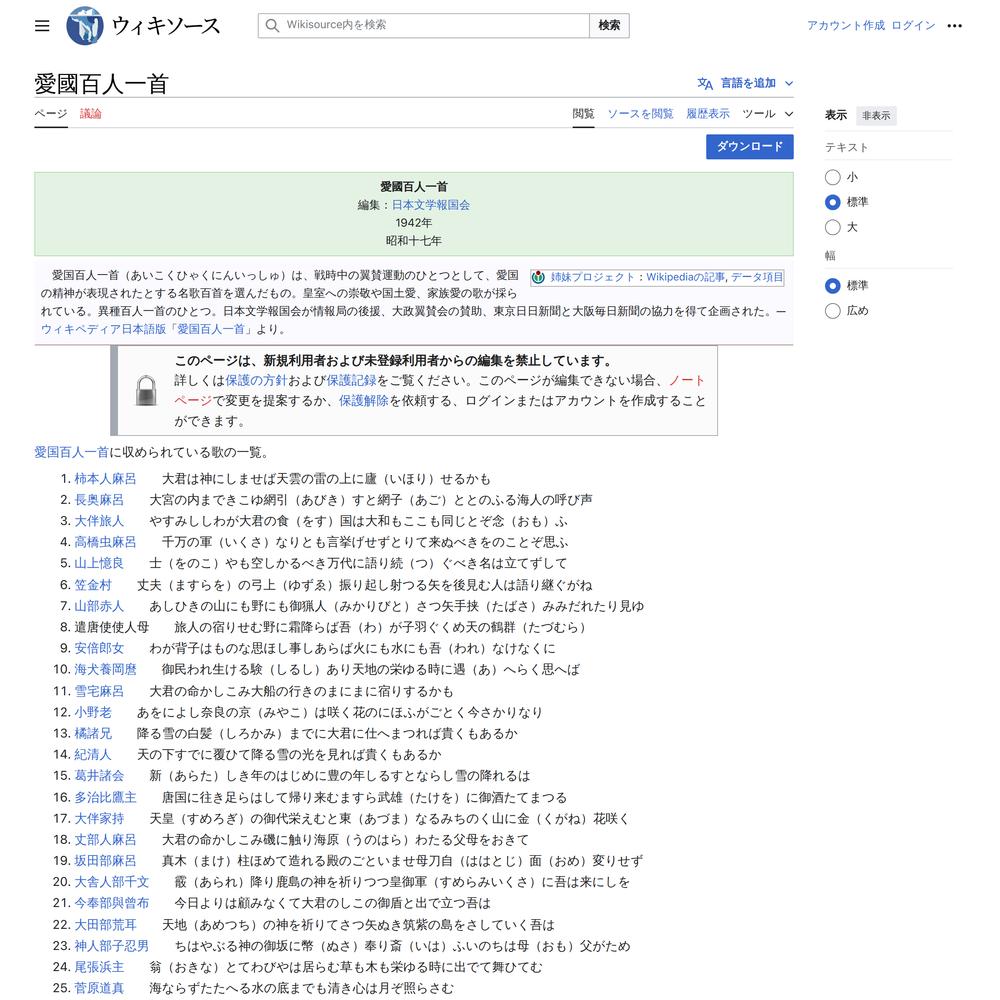Open poet link 大舎人部千文
The width and height of the screenshot is (1000, 1000).
(112, 883)
